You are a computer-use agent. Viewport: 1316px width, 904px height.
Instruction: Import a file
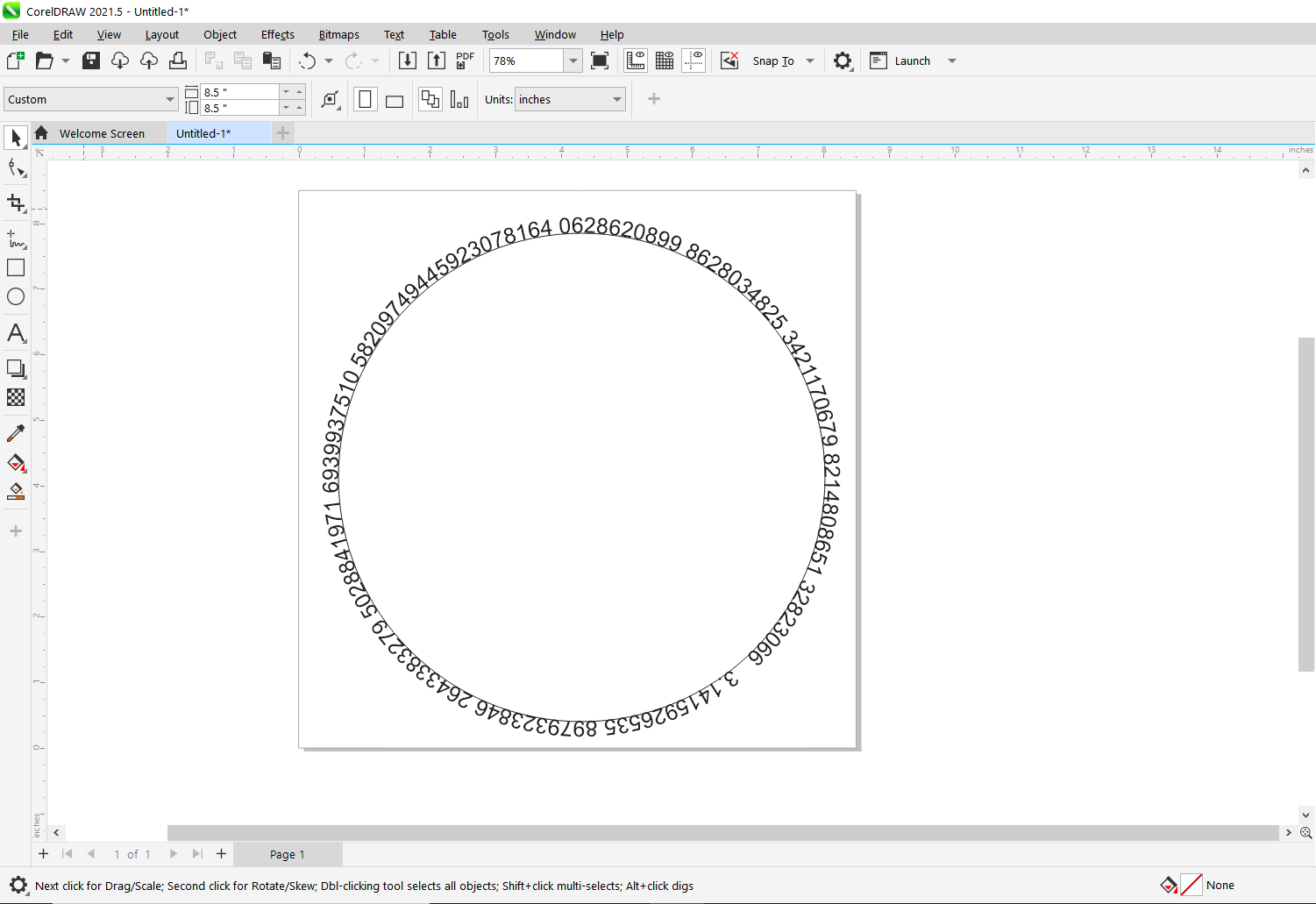pyautogui.click(x=408, y=61)
